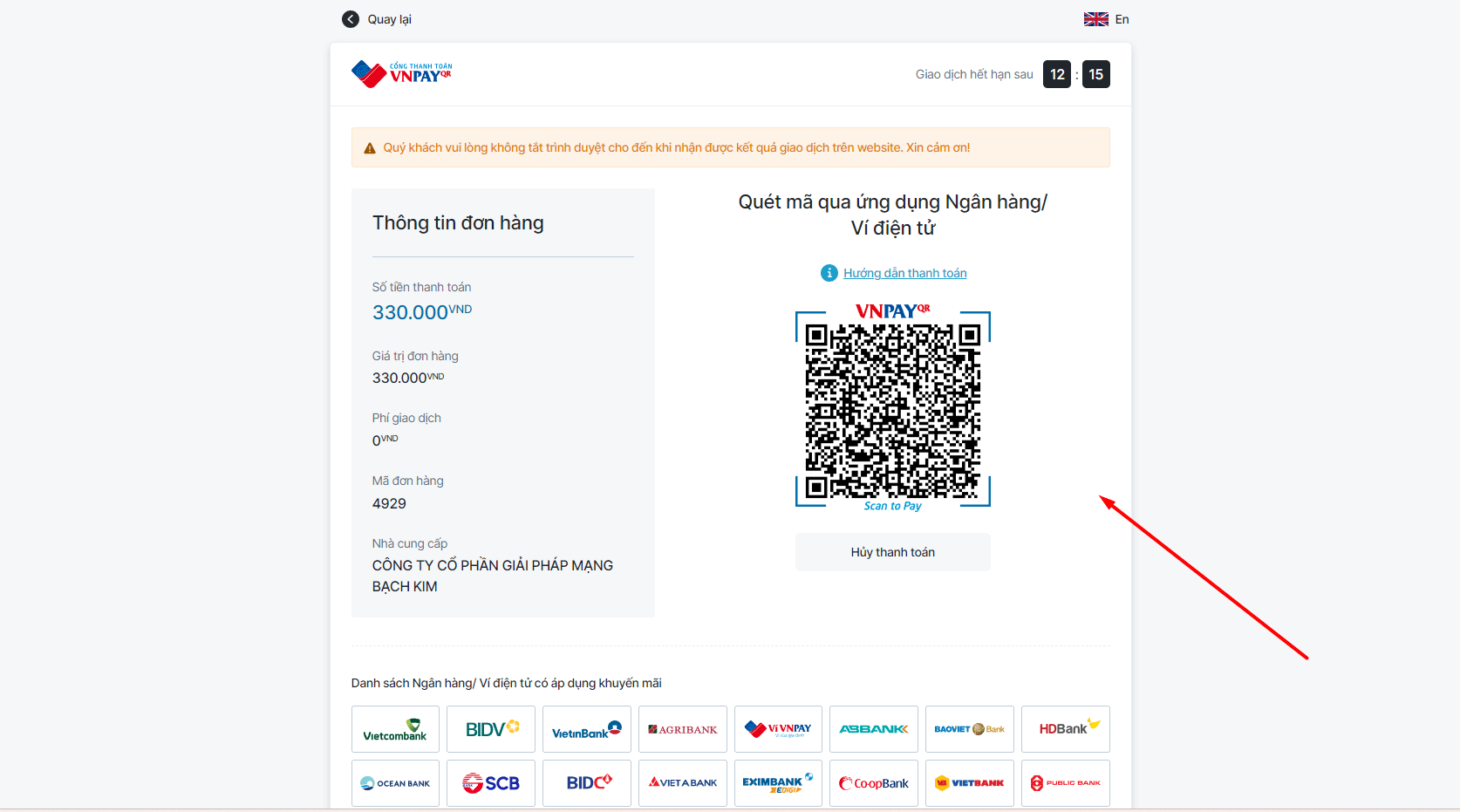1460x812 pixels.
Task: Click the info icon beside payment guide
Action: pos(829,273)
